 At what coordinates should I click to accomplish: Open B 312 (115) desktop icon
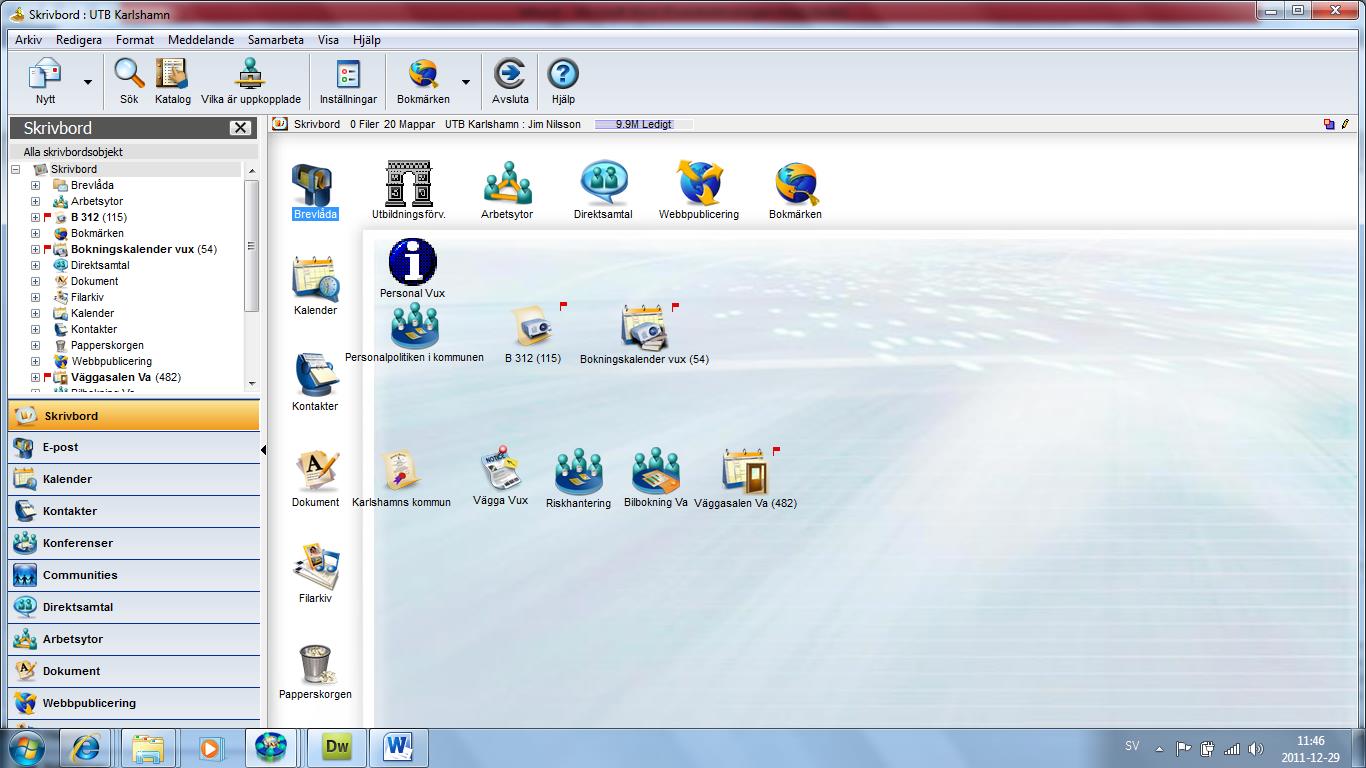[x=533, y=334]
